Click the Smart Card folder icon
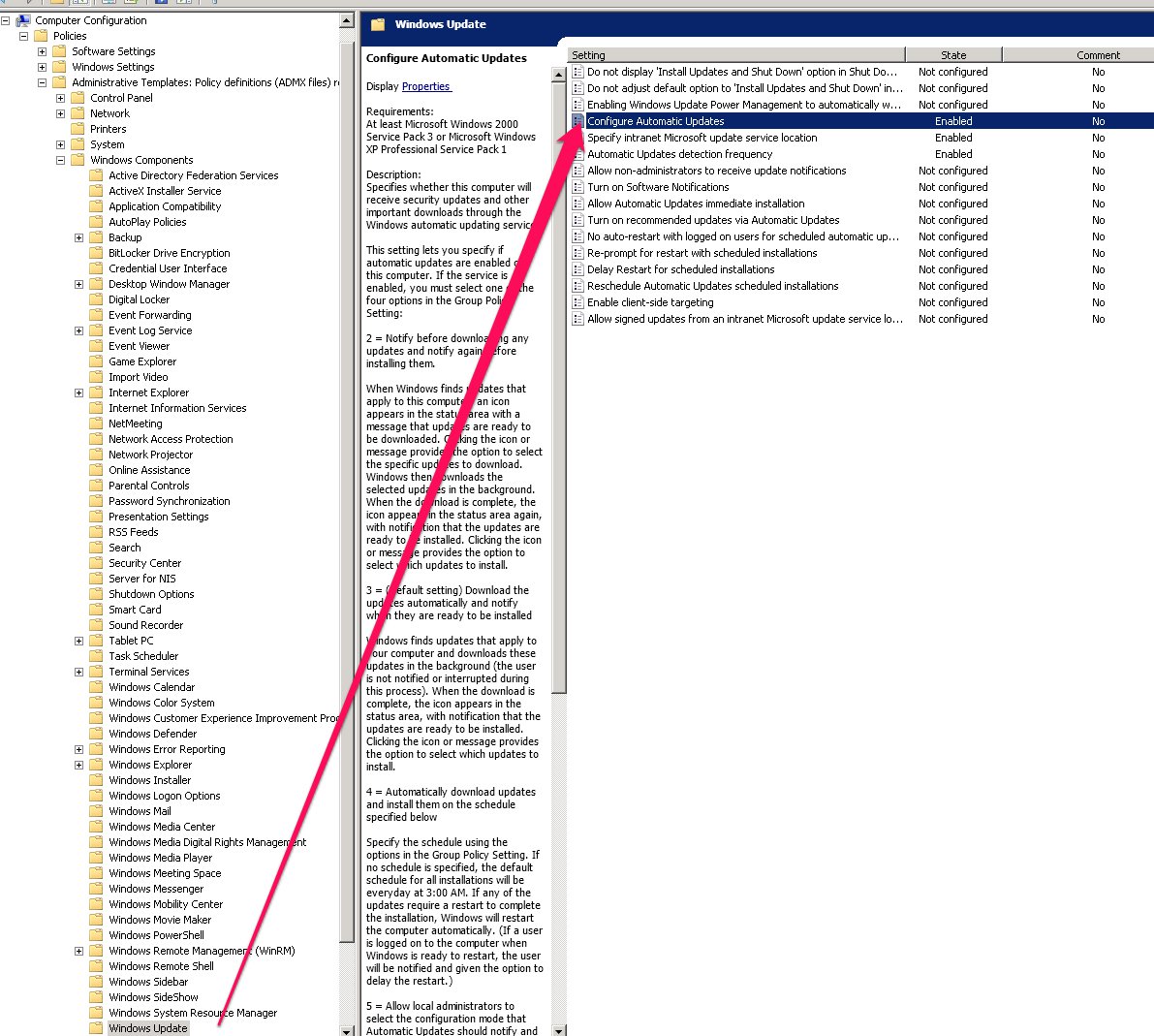Image resolution: width=1154 pixels, height=1036 pixels. click(x=97, y=610)
